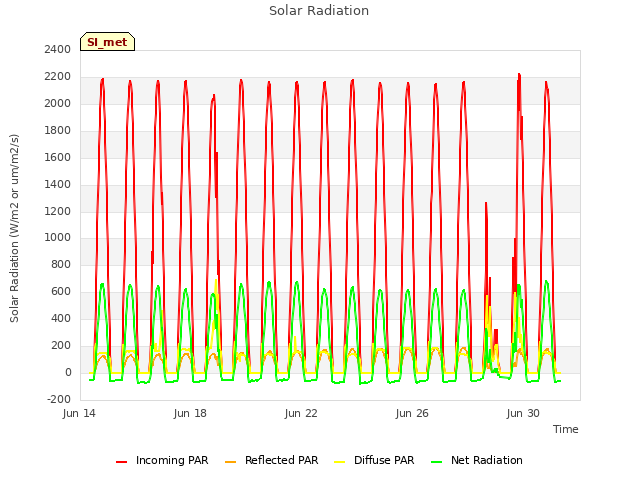This screenshot has width=640, height=480.
Task: Click the 600 y-axis tick label
Action: pos(61,291)
